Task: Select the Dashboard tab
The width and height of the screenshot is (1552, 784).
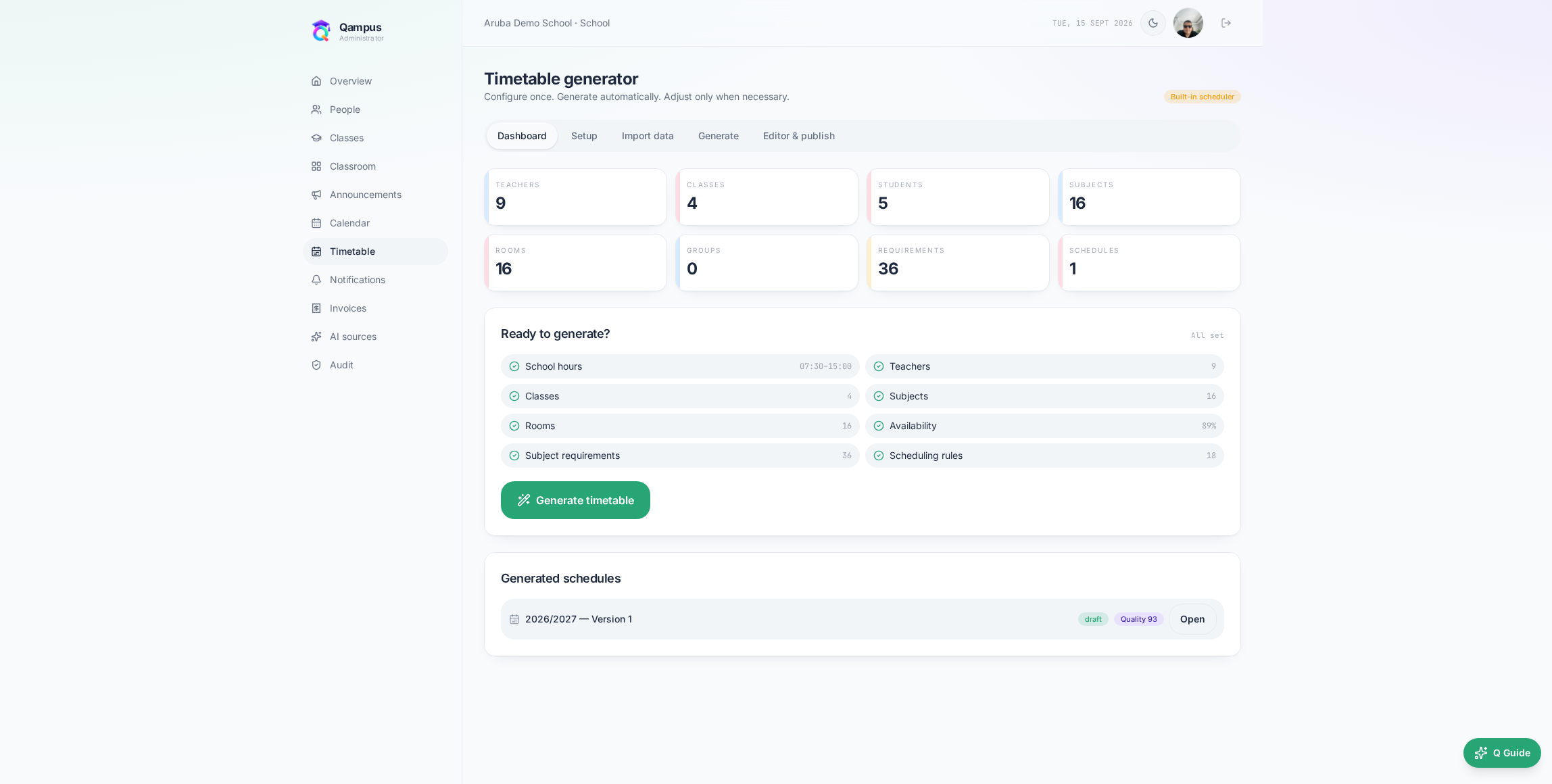Action: point(522,136)
